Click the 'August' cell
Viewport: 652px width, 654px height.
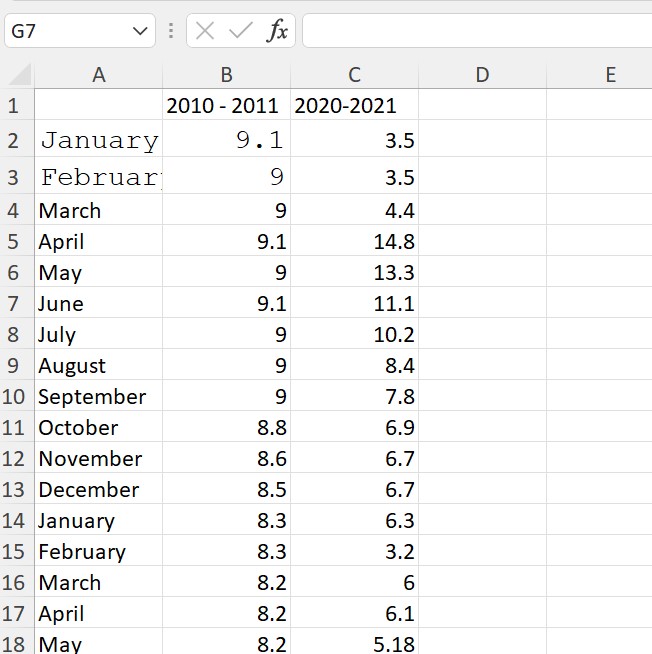click(98, 365)
